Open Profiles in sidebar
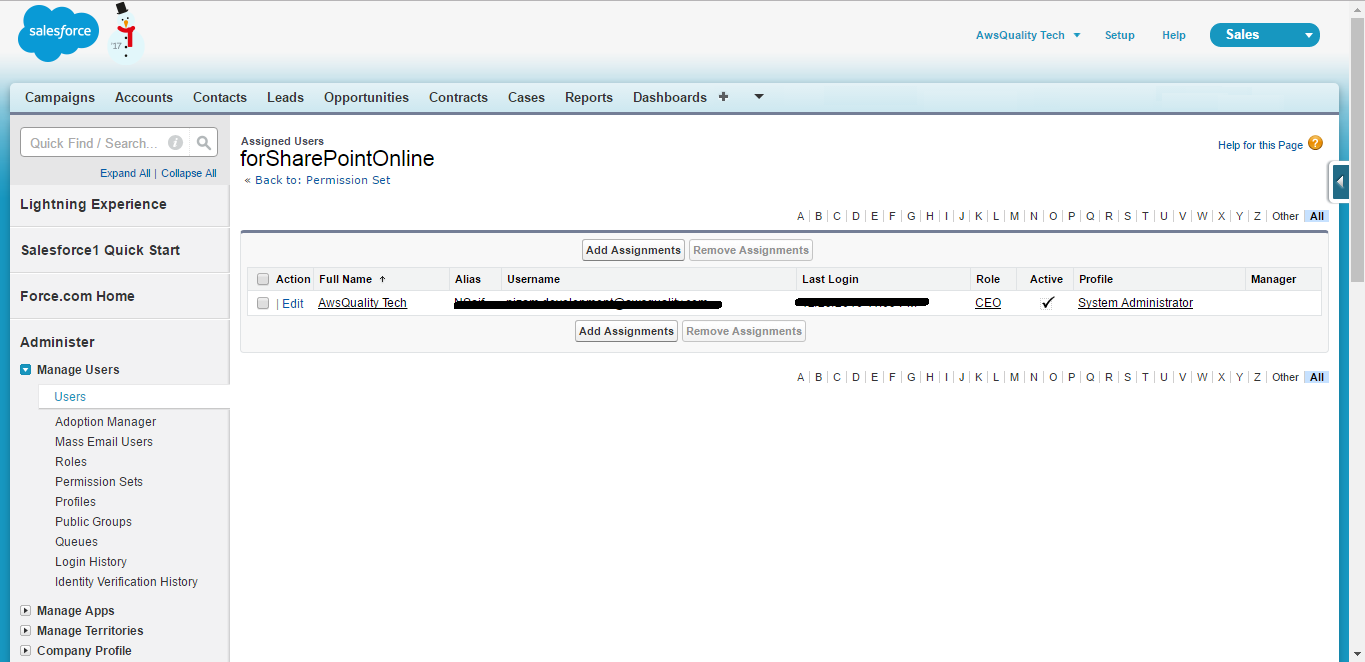 (x=76, y=502)
